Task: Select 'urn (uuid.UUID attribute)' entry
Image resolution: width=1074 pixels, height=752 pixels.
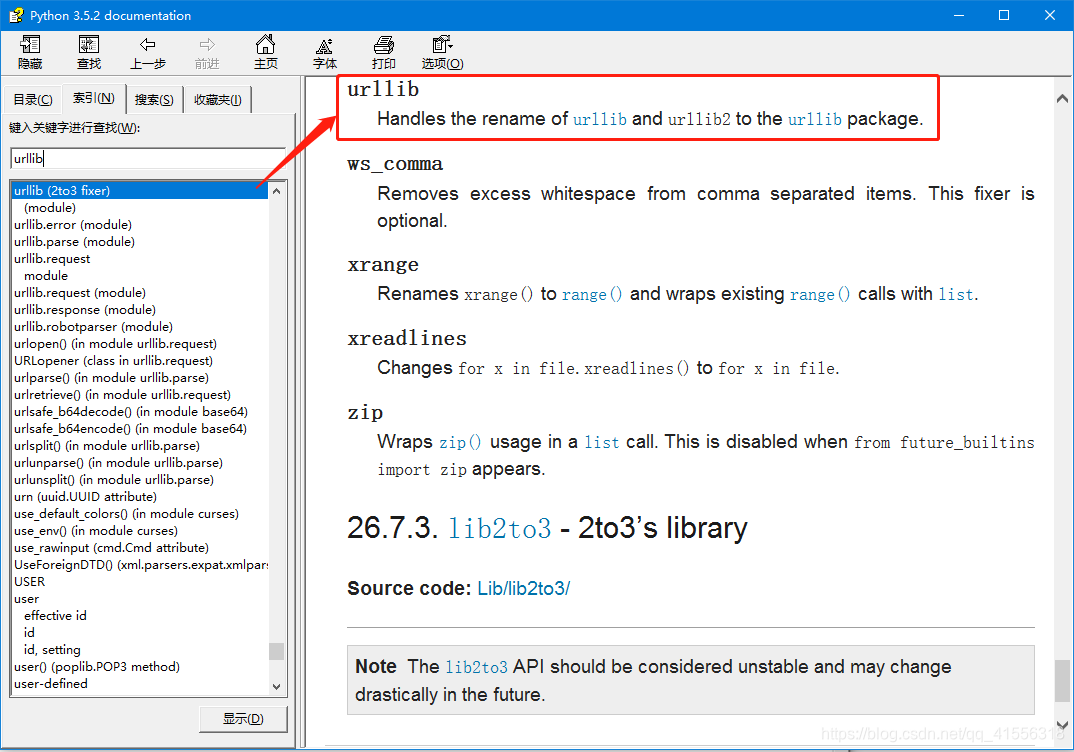Action: (x=85, y=497)
